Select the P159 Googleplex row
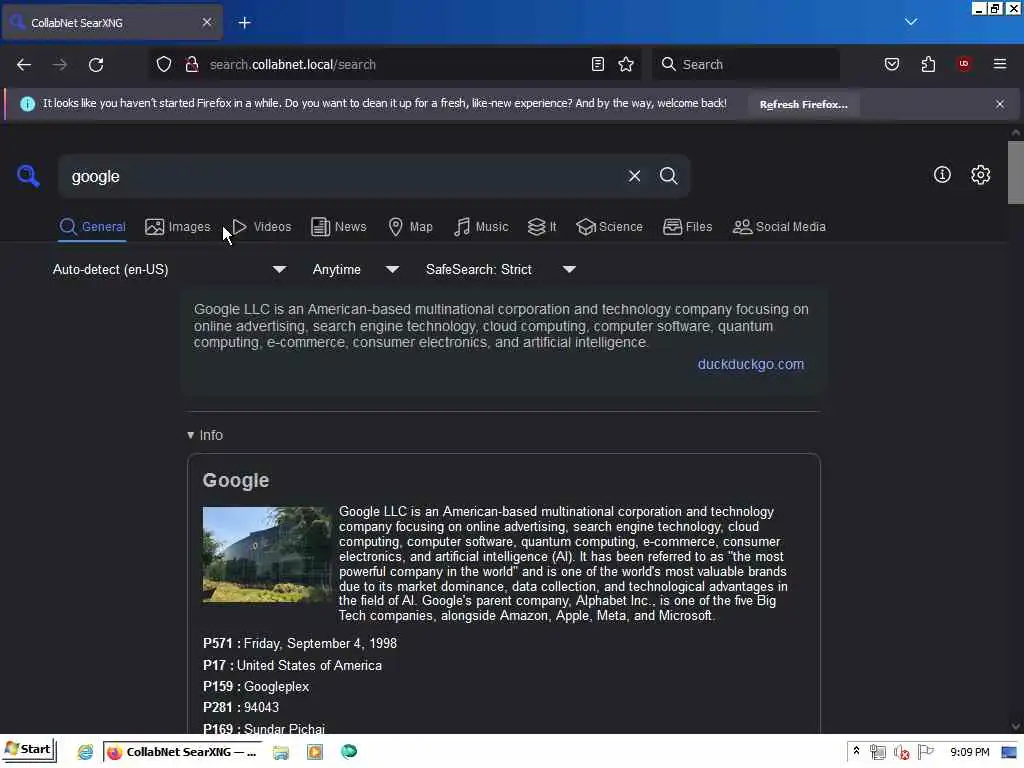1024x768 pixels. point(256,686)
